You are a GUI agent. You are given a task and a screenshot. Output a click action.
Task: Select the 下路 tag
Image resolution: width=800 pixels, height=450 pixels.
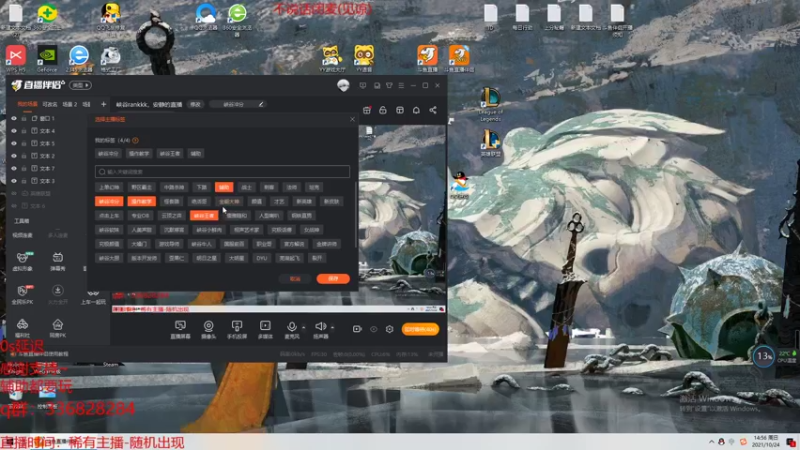click(x=202, y=187)
